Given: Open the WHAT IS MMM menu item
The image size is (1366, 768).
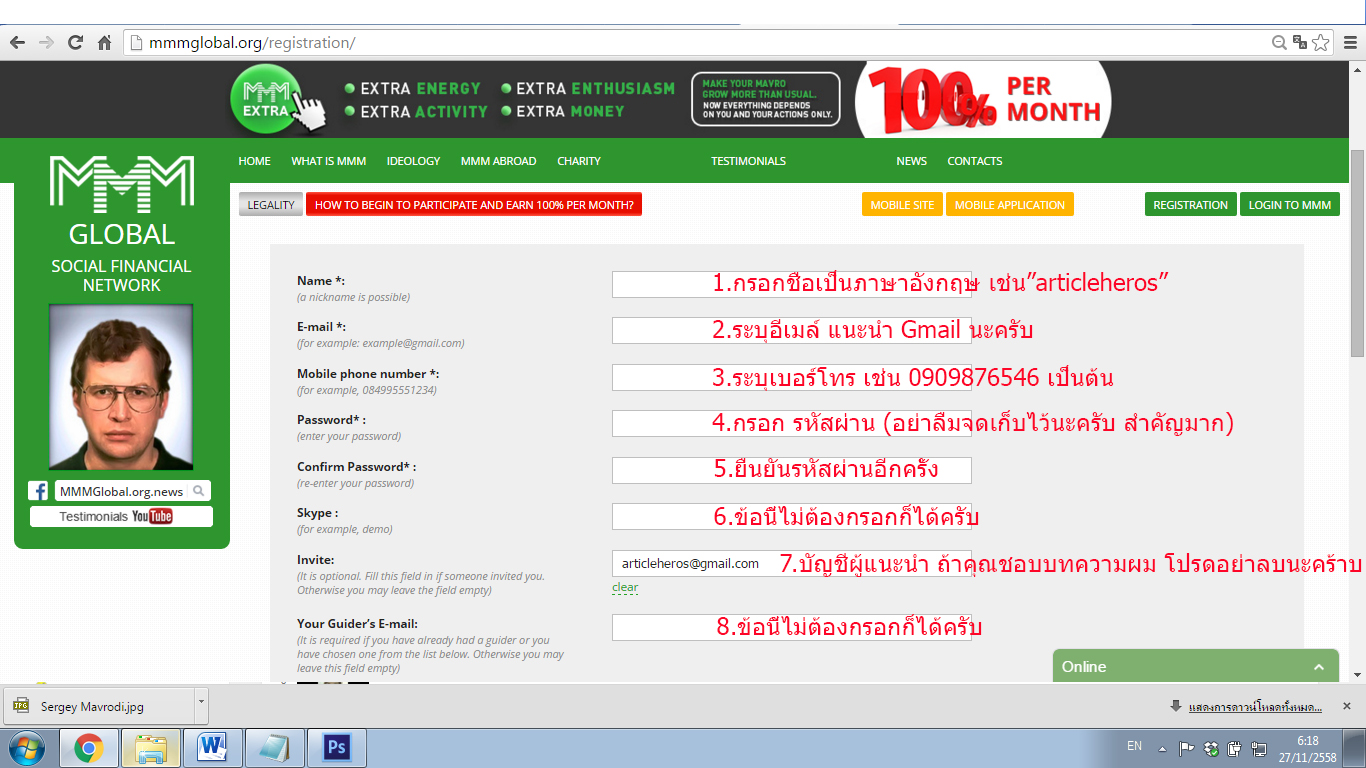Looking at the screenshot, I should pyautogui.click(x=328, y=161).
